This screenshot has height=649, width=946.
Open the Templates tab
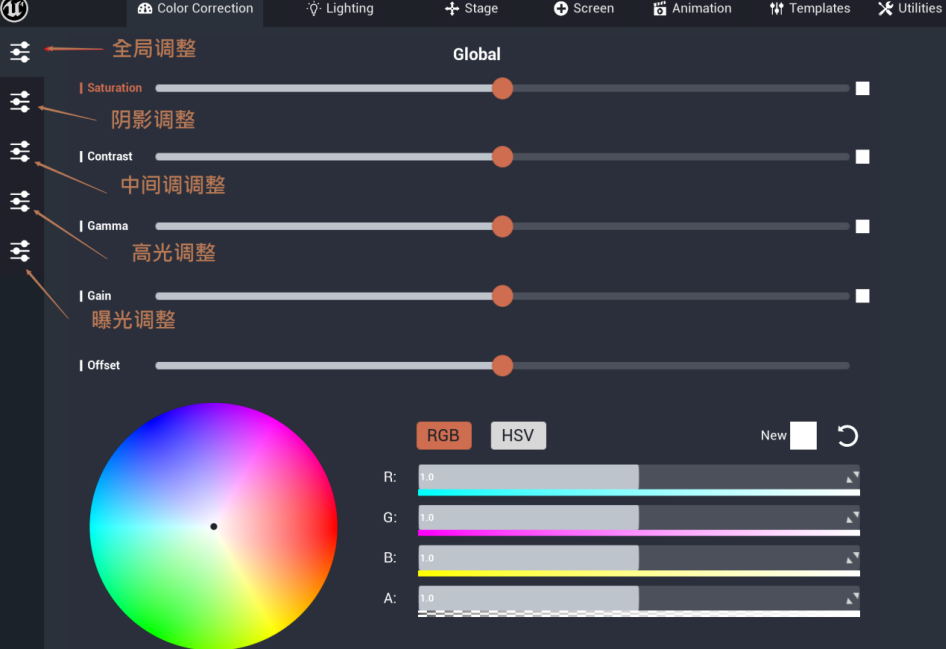click(809, 9)
